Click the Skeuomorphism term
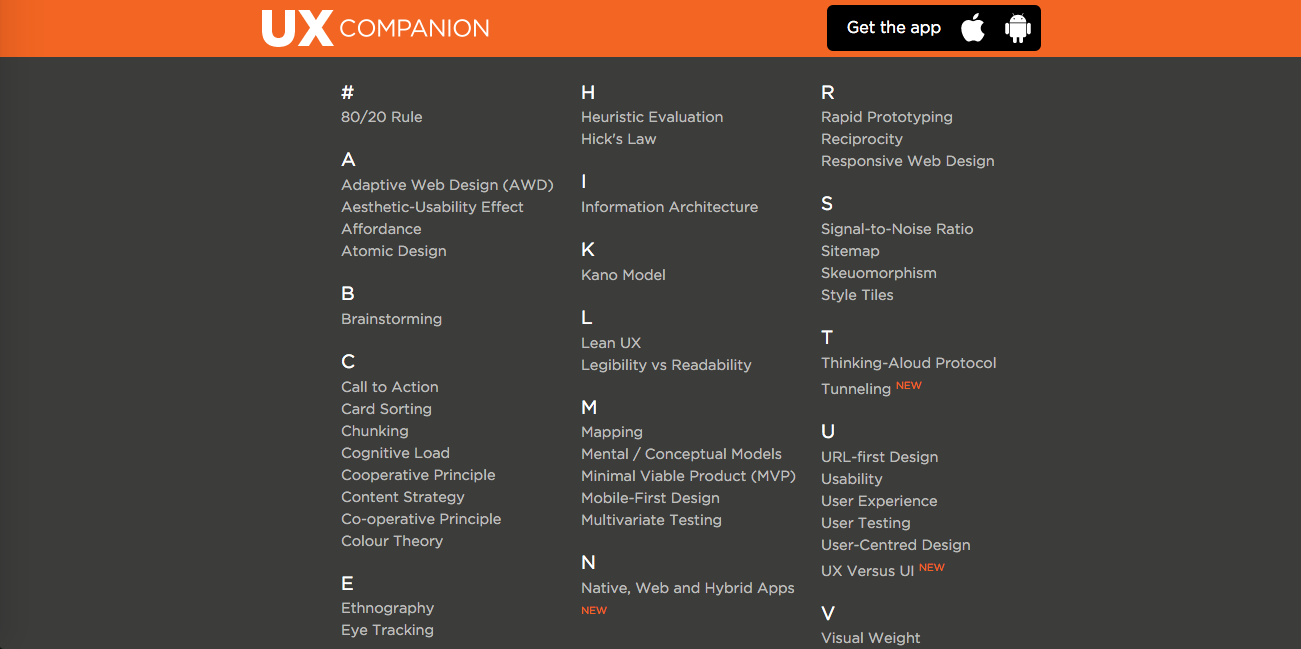This screenshot has width=1301, height=649. pos(878,273)
